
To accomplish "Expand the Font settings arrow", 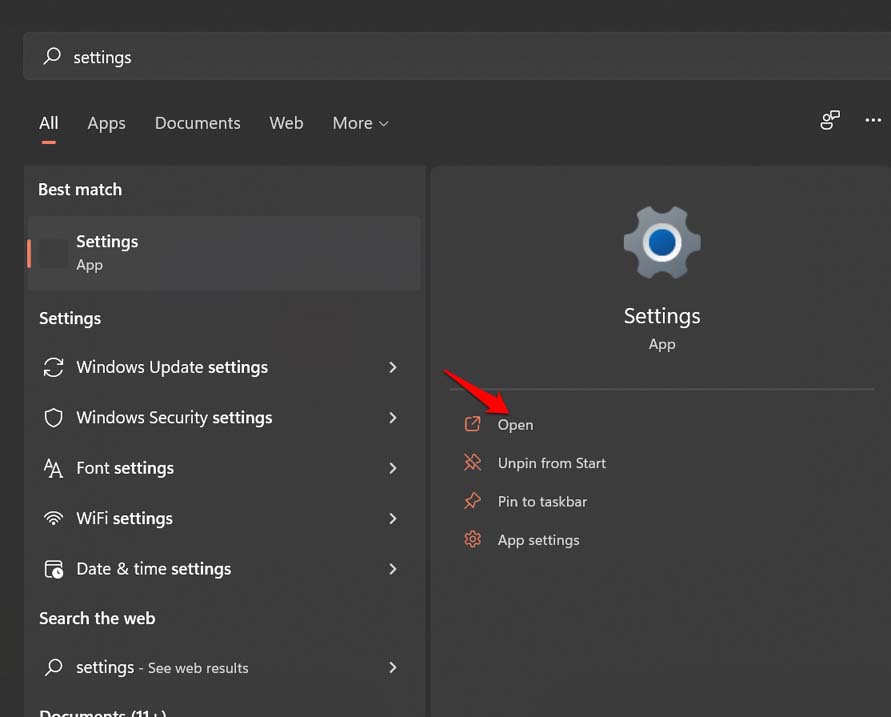I will pyautogui.click(x=393, y=468).
